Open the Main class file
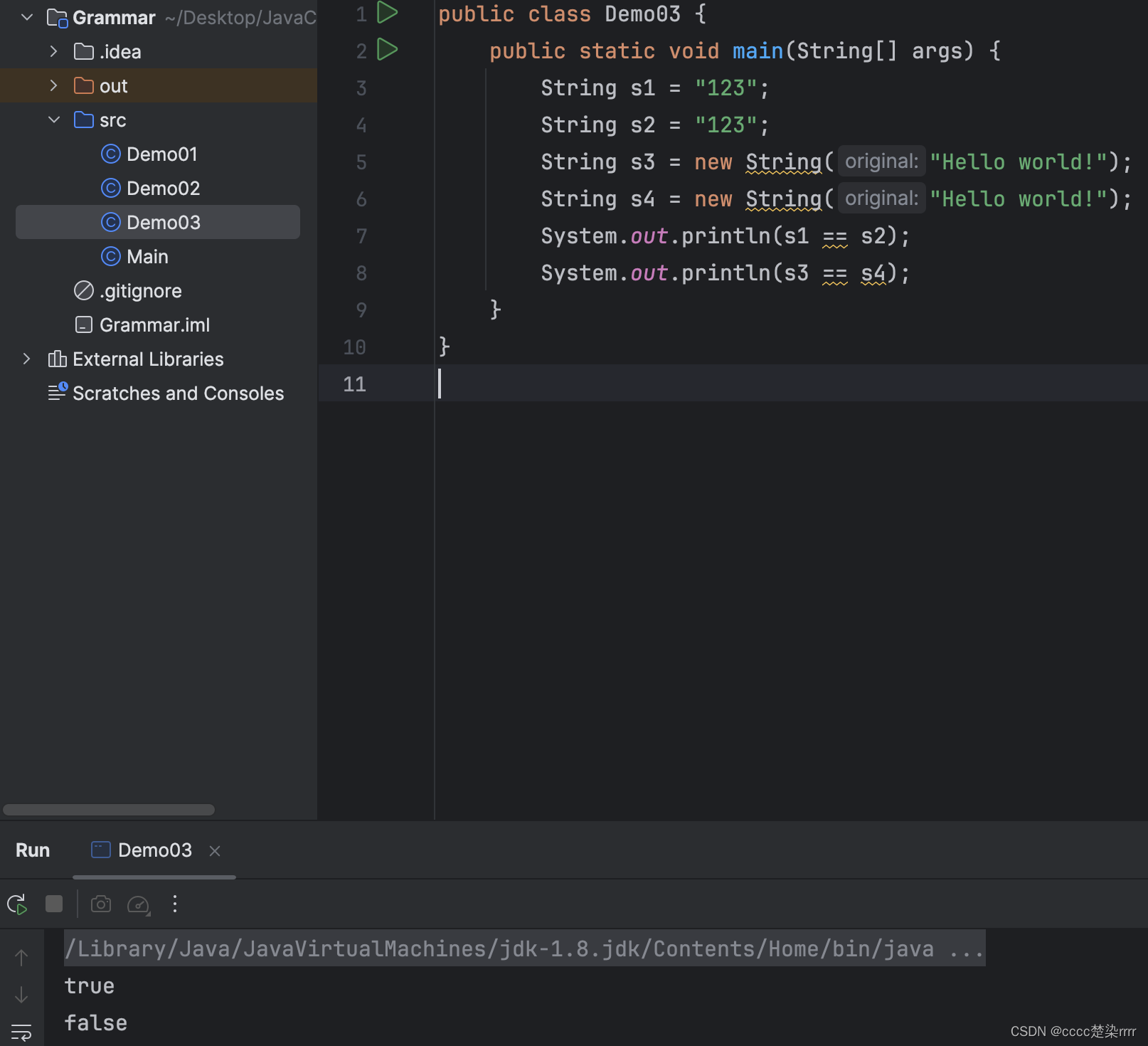Viewport: 1148px width, 1046px height. pos(147,256)
